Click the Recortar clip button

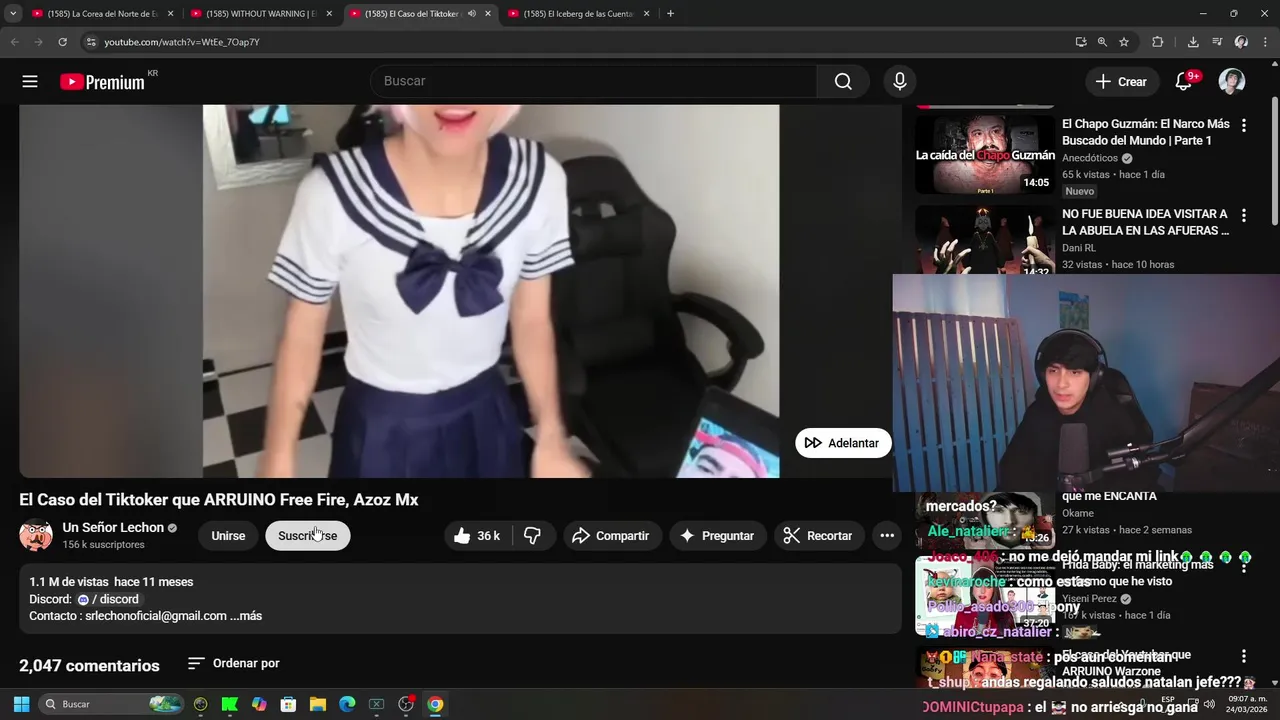818,536
